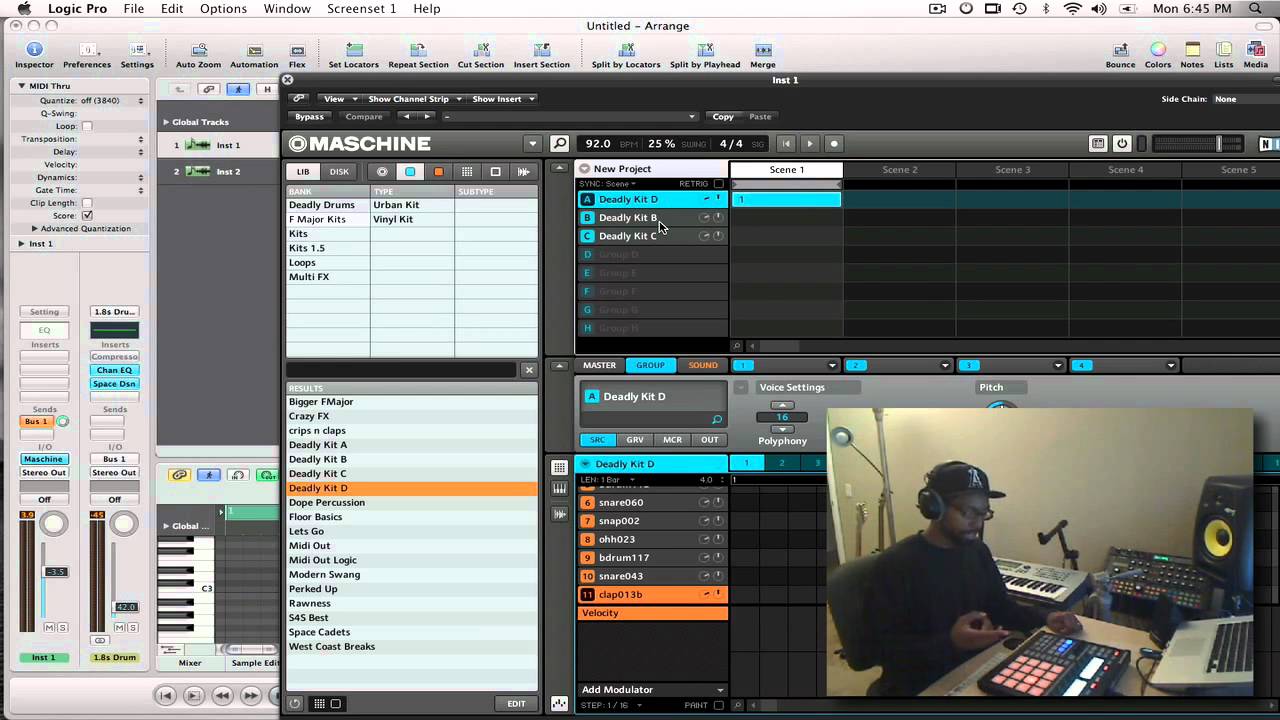This screenshot has width=1280, height=720.
Task: Collapse the MIDI Thru disclosure triangle
Action: coord(21,86)
